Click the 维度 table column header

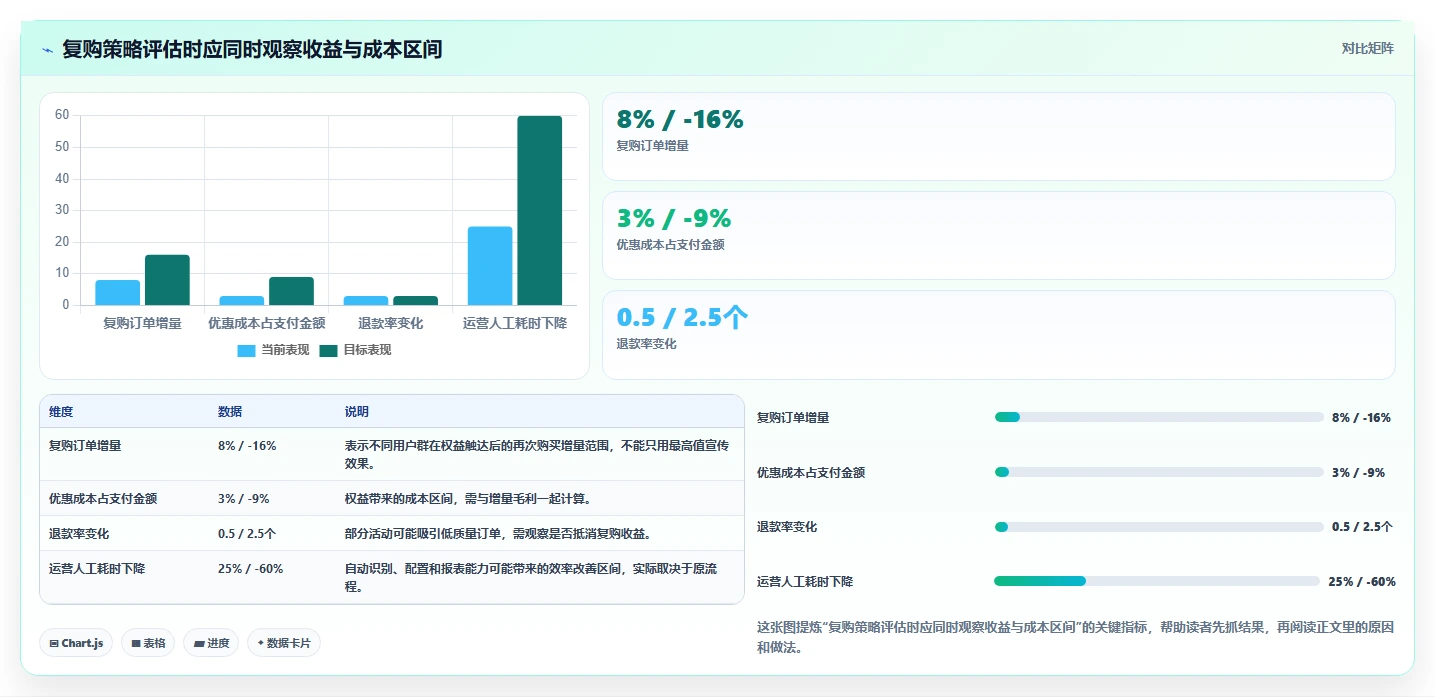click(61, 412)
